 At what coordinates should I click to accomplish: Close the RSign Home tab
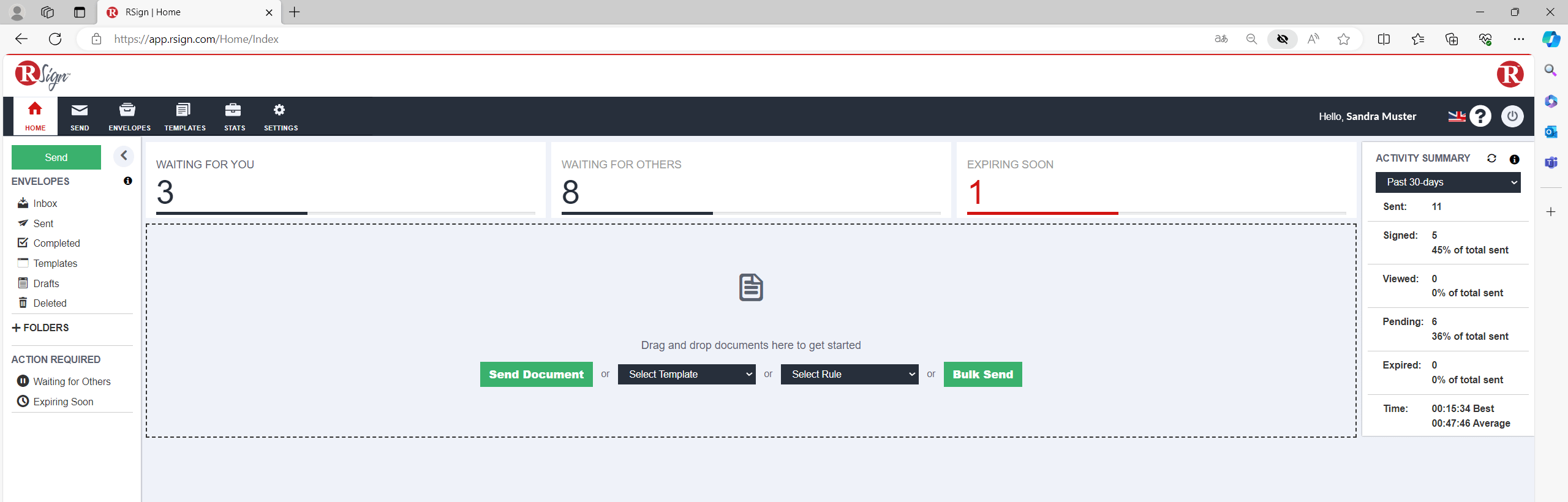click(269, 12)
